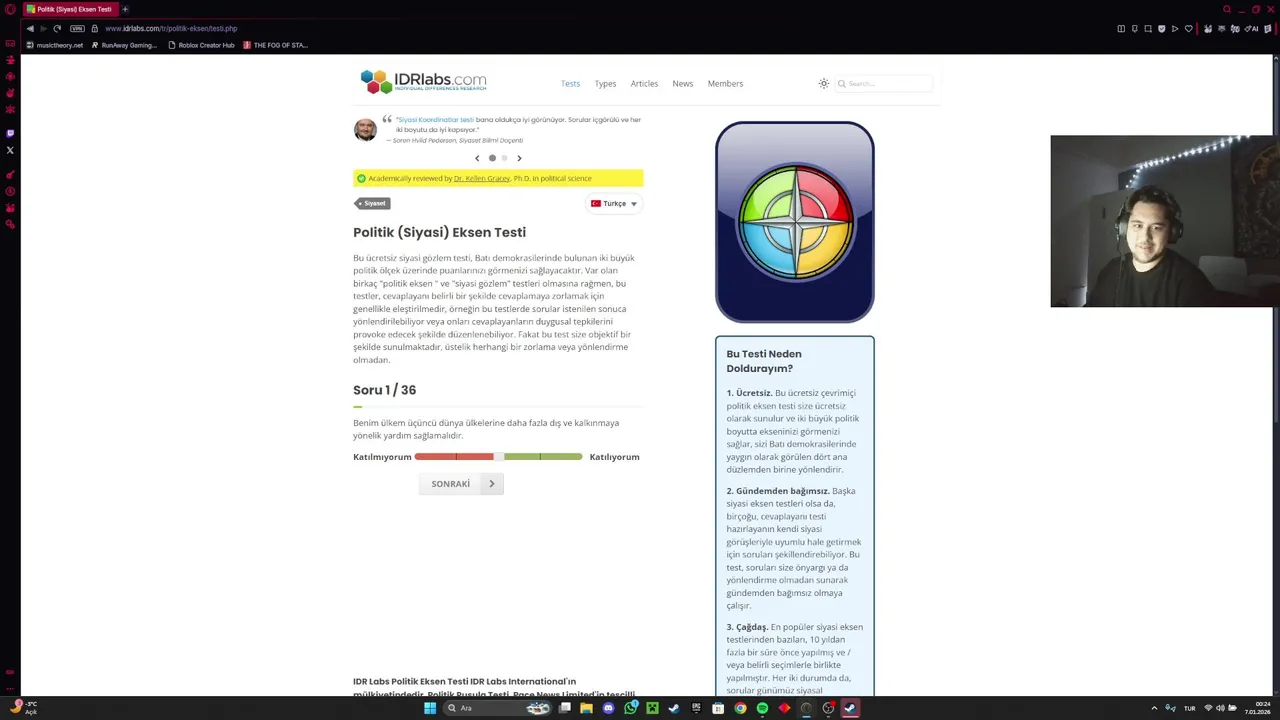1280x720 pixels.
Task: Expand hidden system tray icons chevron
Action: (1154, 708)
